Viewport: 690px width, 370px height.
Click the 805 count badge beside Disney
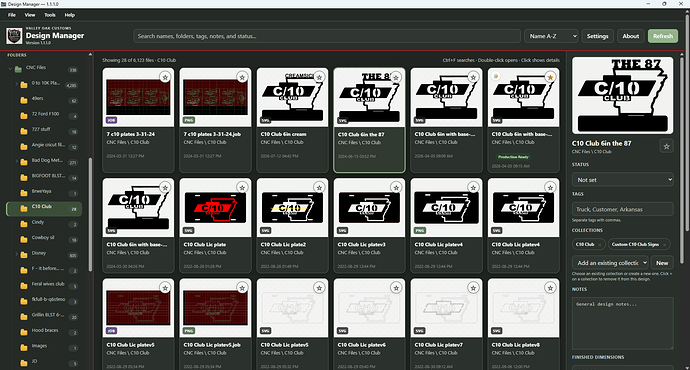pos(73,256)
